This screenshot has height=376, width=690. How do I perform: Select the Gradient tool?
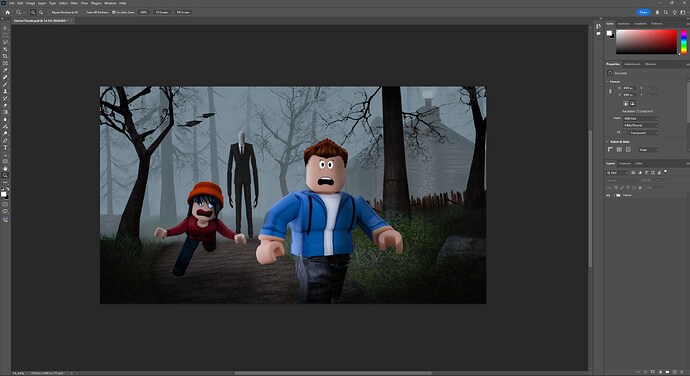coord(5,112)
